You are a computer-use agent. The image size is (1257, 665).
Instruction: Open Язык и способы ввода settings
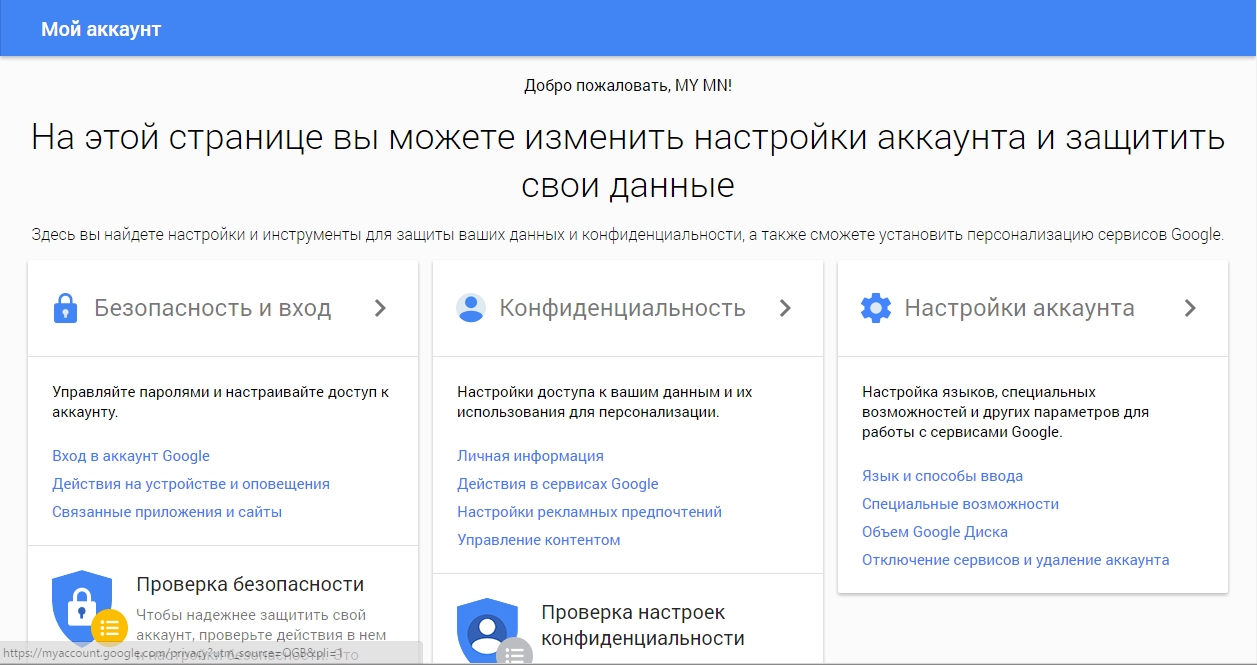click(x=942, y=476)
